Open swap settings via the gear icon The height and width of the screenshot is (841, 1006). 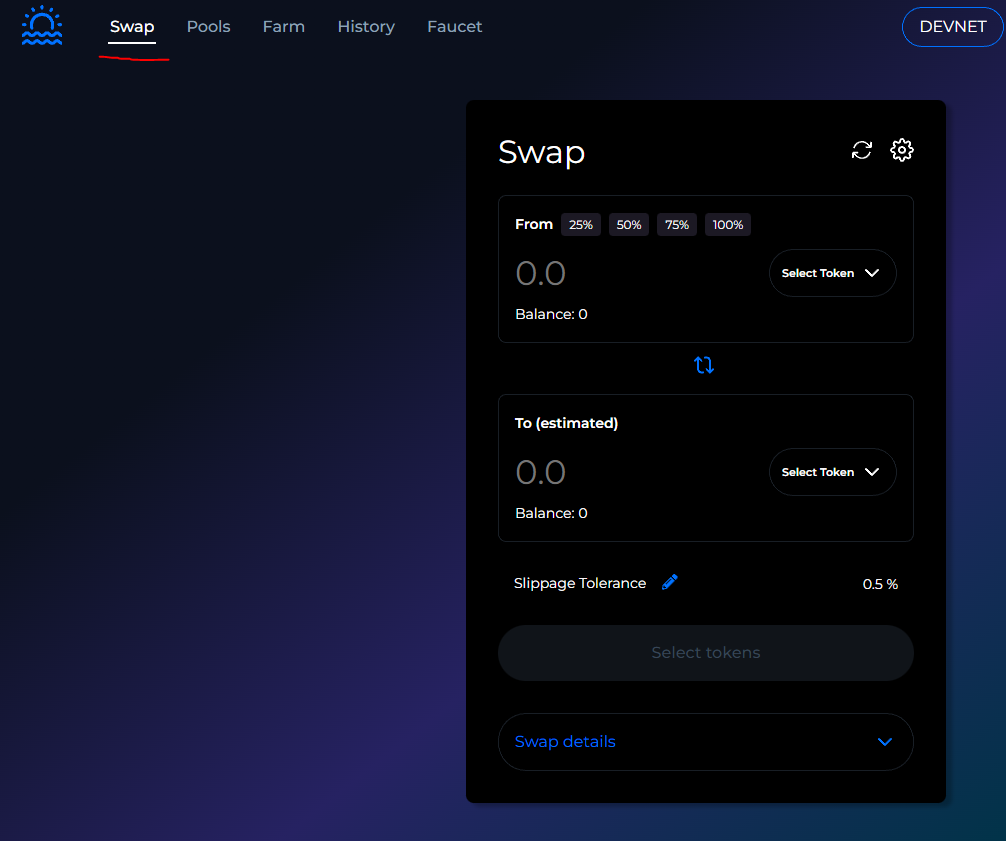point(902,149)
